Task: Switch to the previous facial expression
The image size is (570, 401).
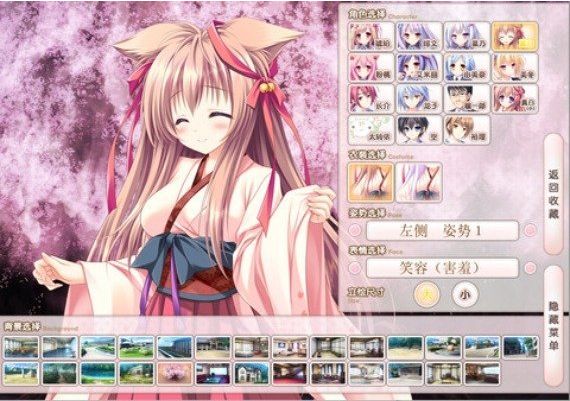Action: pos(355,268)
